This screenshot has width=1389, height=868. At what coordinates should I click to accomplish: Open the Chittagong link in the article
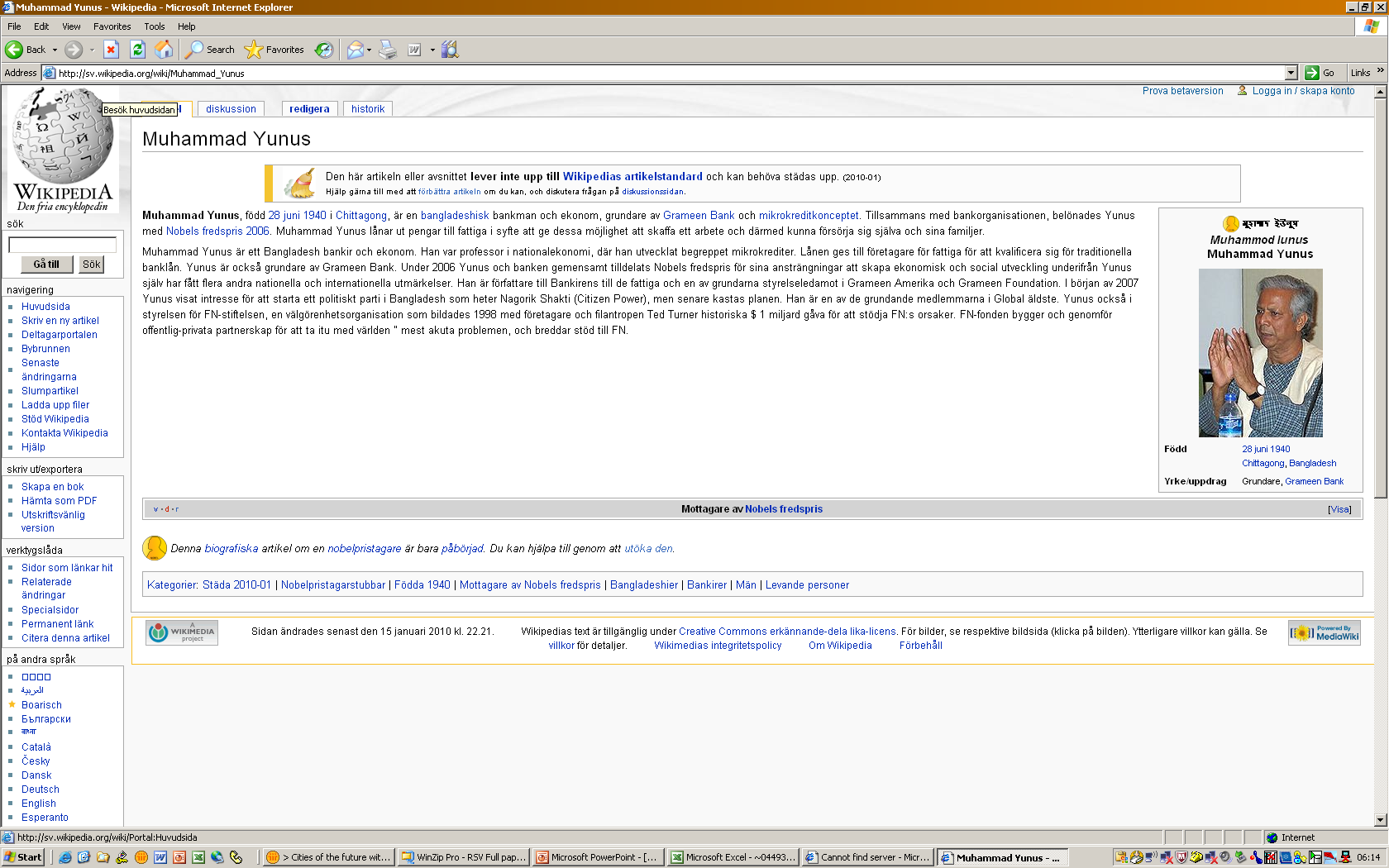[361, 216]
